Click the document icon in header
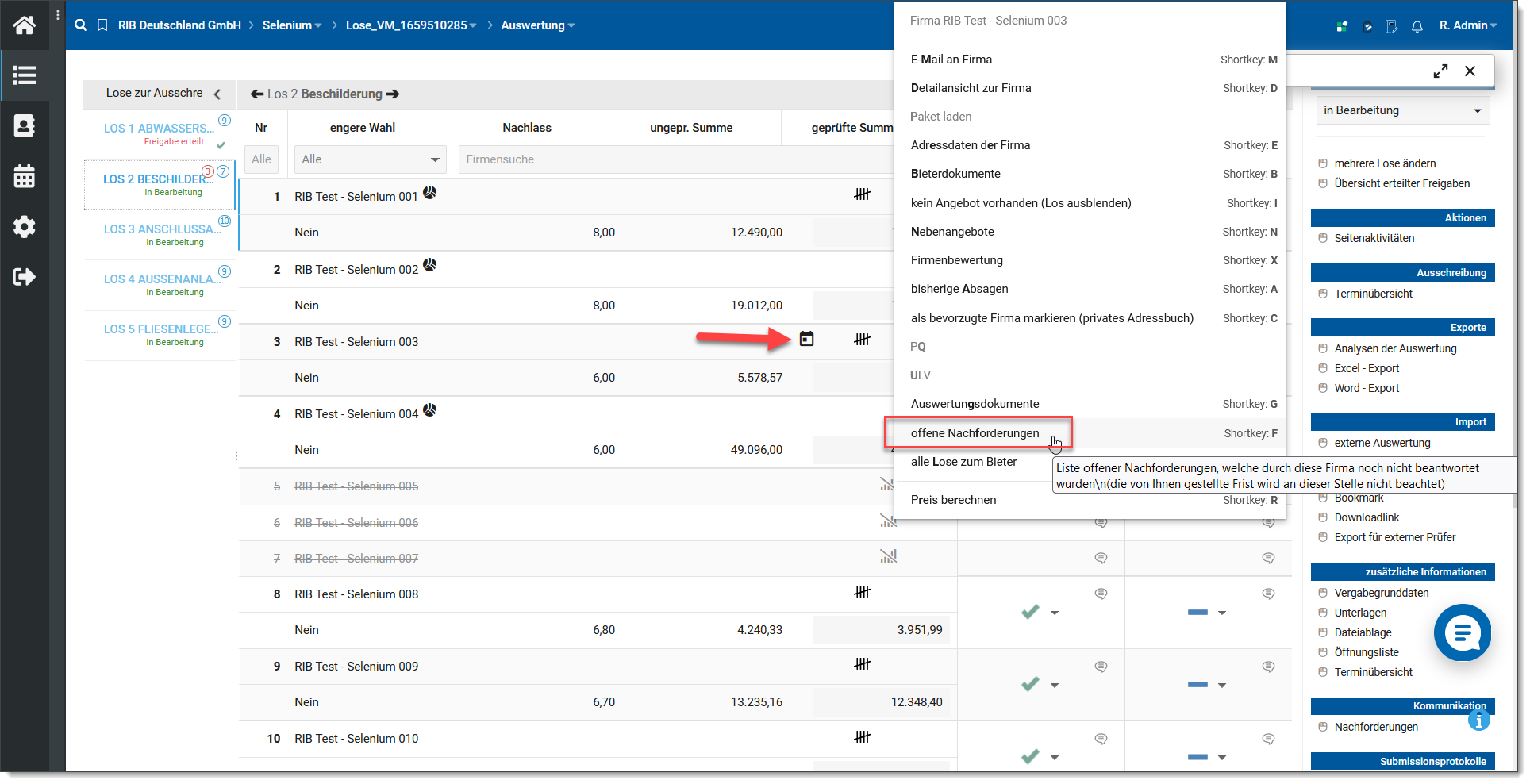The height and width of the screenshot is (784, 1530). coord(1391,26)
